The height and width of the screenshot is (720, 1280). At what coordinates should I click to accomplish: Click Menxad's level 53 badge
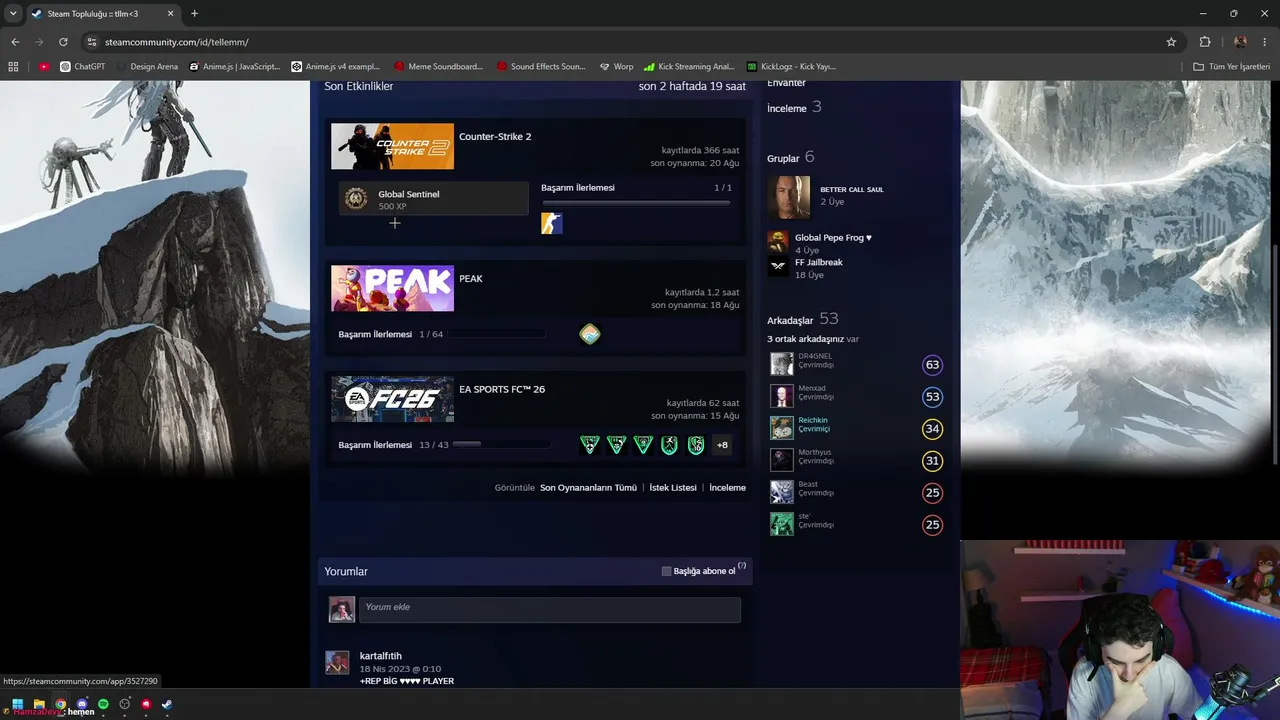[932, 397]
